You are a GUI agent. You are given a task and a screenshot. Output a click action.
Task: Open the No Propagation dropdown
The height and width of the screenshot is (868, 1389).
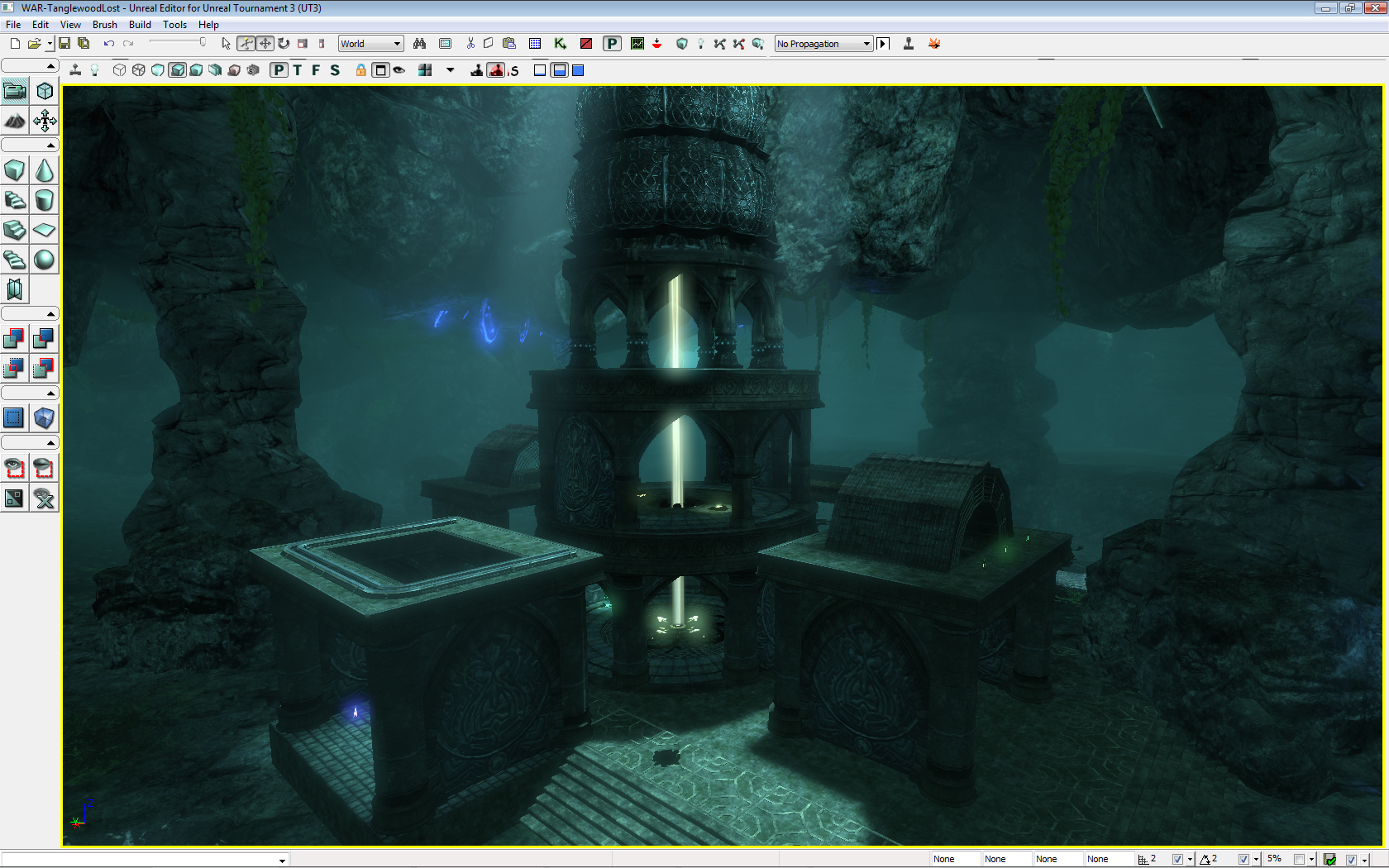tap(823, 44)
